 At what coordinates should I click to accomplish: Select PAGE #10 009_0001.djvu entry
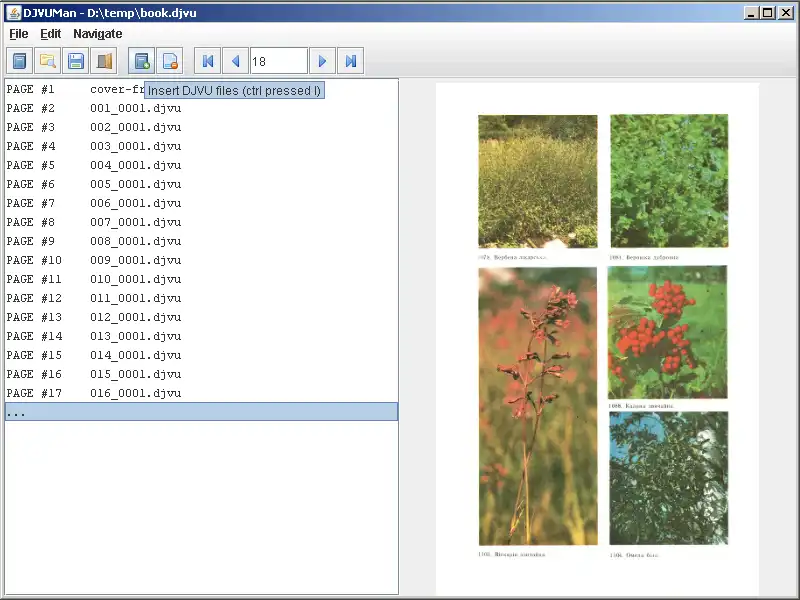coord(94,260)
